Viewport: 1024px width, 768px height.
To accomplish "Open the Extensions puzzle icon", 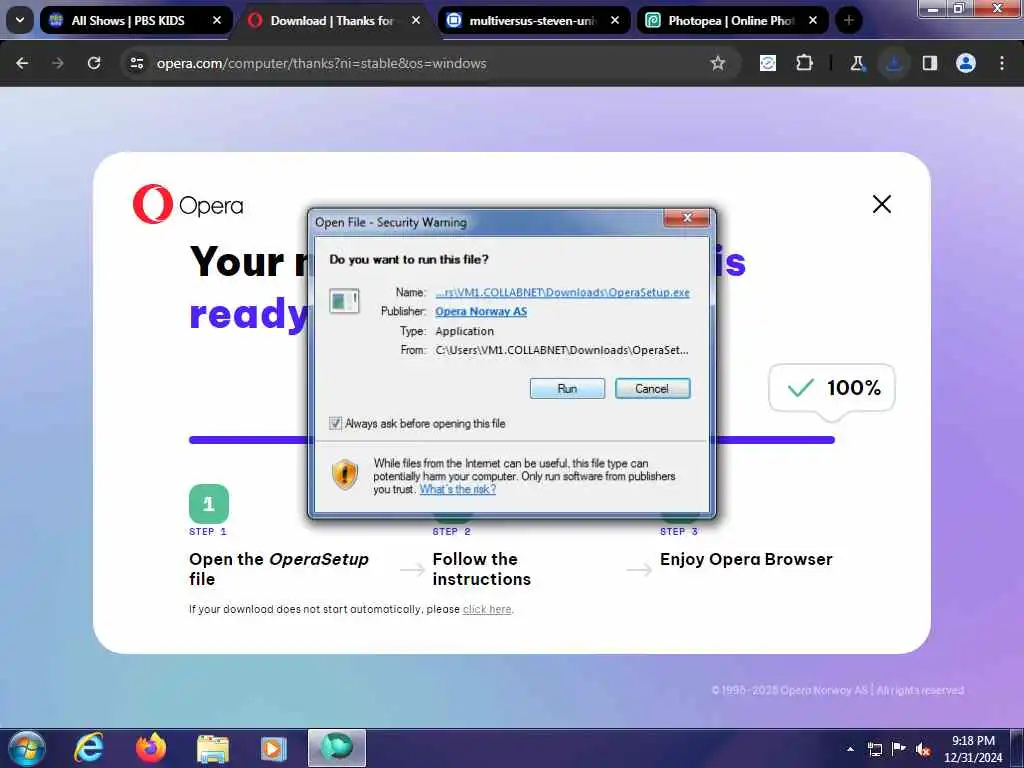I will [805, 63].
